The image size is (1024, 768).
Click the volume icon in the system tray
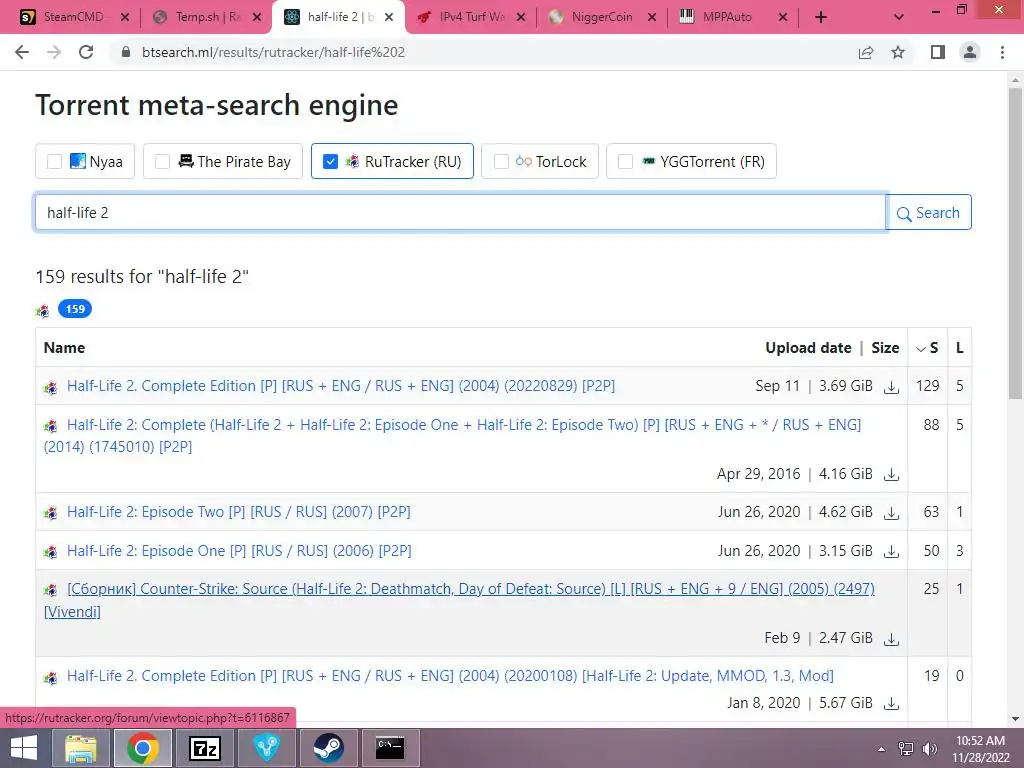click(929, 748)
